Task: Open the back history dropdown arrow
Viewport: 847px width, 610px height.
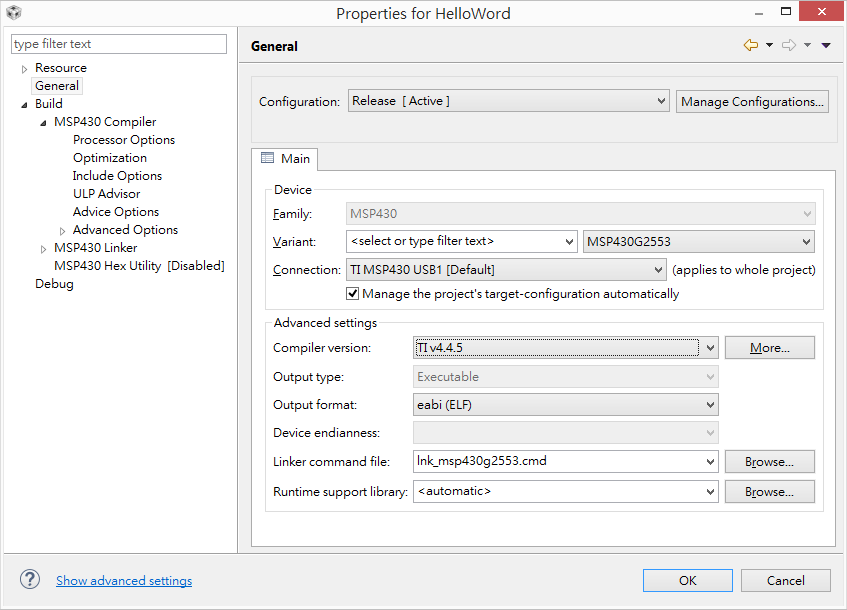Action: pyautogui.click(x=769, y=45)
